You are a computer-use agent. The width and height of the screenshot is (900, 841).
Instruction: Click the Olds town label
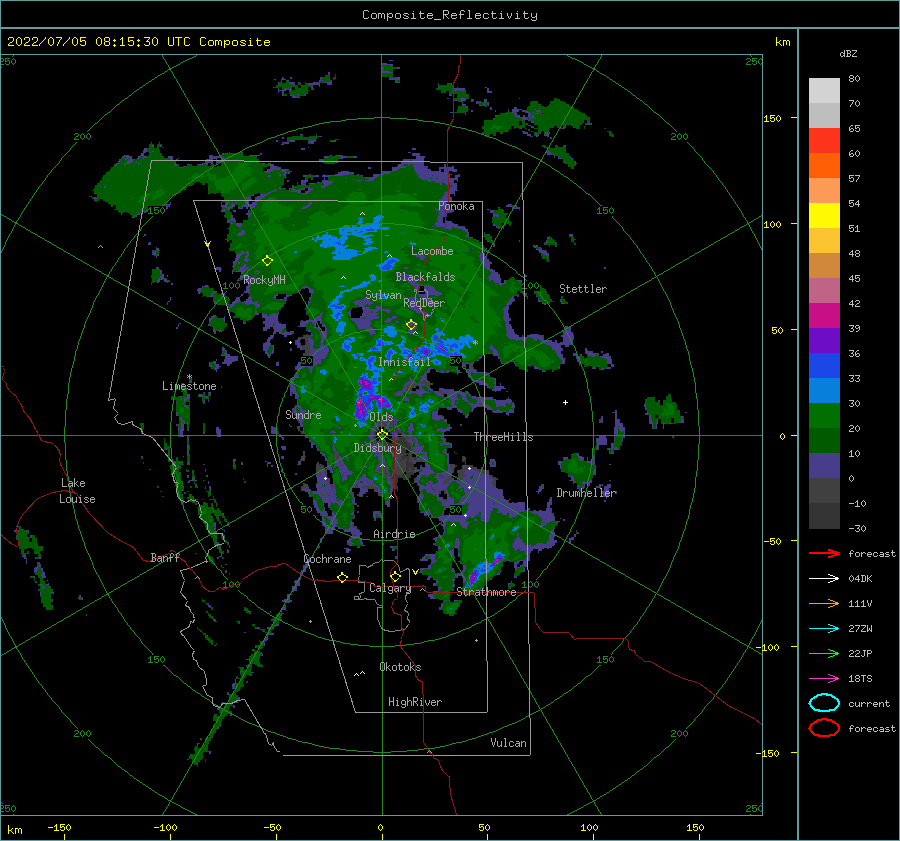pyautogui.click(x=381, y=417)
